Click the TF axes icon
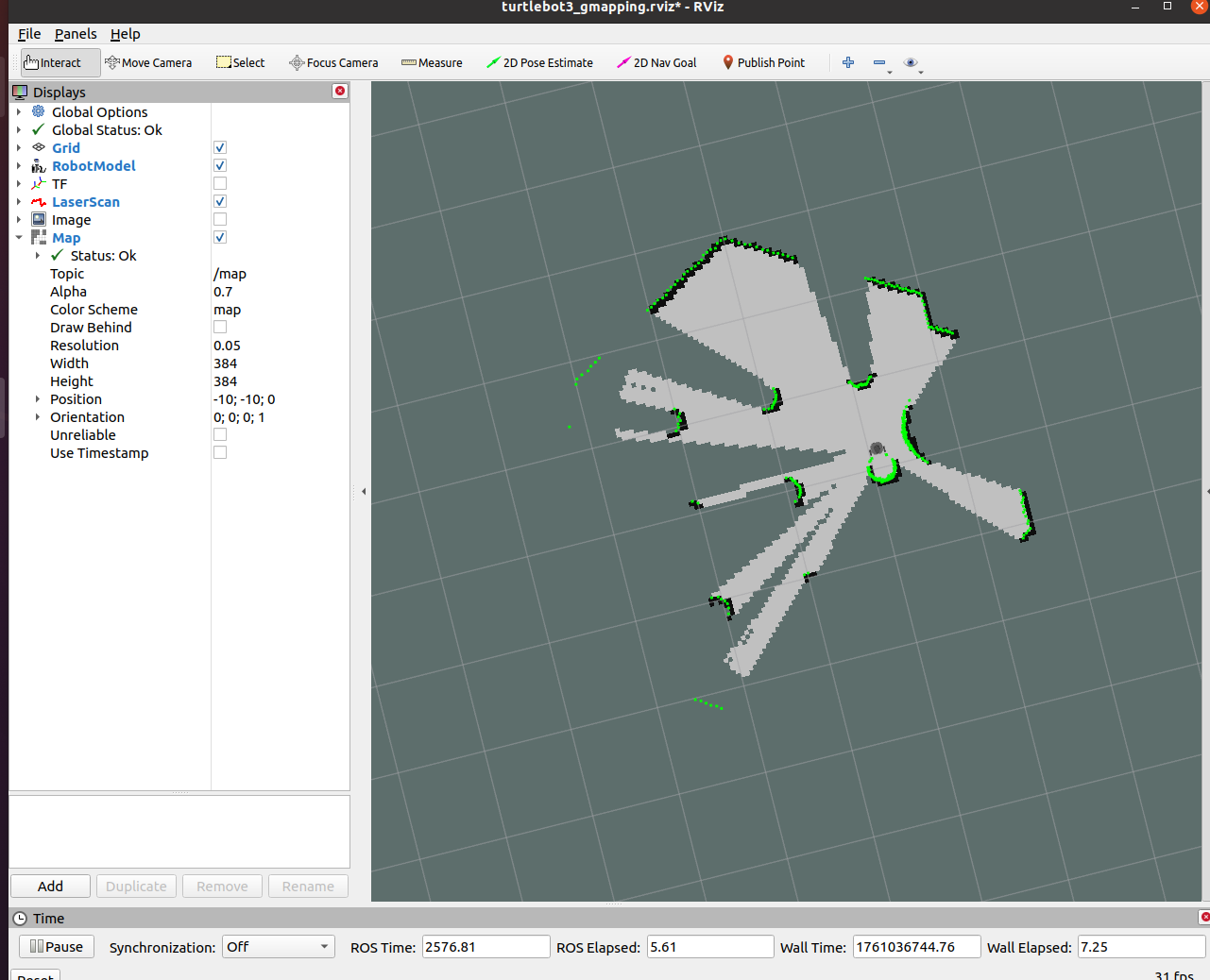Image resolution: width=1210 pixels, height=980 pixels. pos(39,183)
